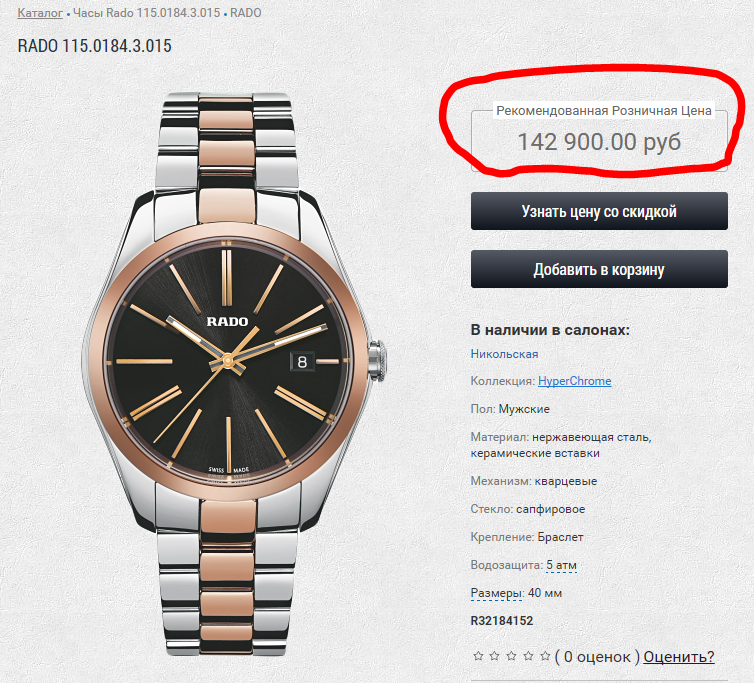
Task: Click the second rating star
Action: (495, 657)
